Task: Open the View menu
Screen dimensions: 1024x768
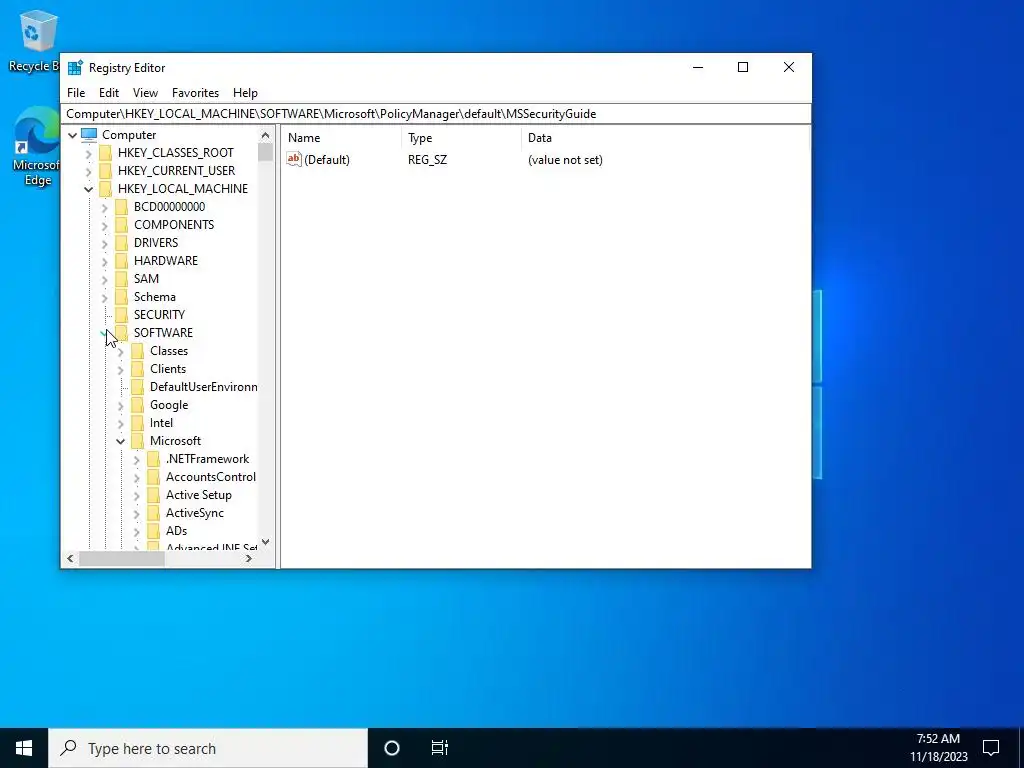Action: [145, 93]
